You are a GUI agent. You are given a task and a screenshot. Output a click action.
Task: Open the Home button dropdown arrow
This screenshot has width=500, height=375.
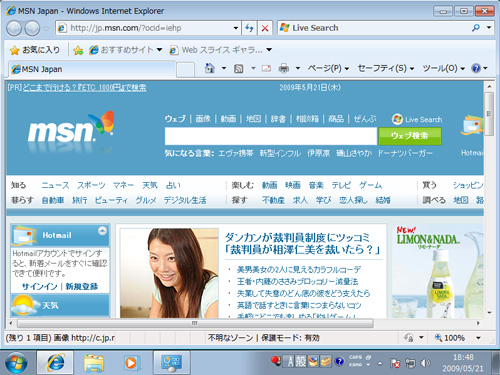(224, 68)
